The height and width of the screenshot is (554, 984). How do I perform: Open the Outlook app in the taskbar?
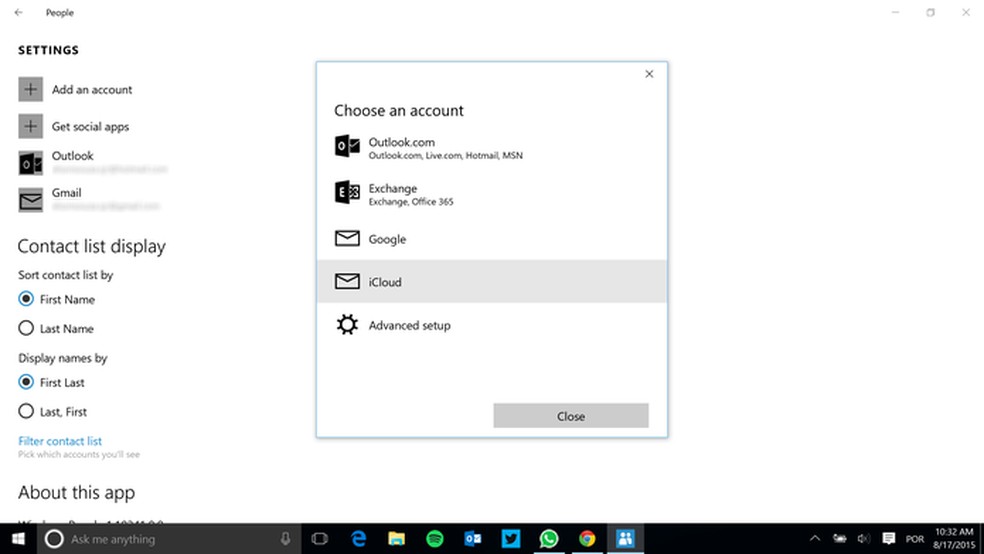tap(473, 539)
